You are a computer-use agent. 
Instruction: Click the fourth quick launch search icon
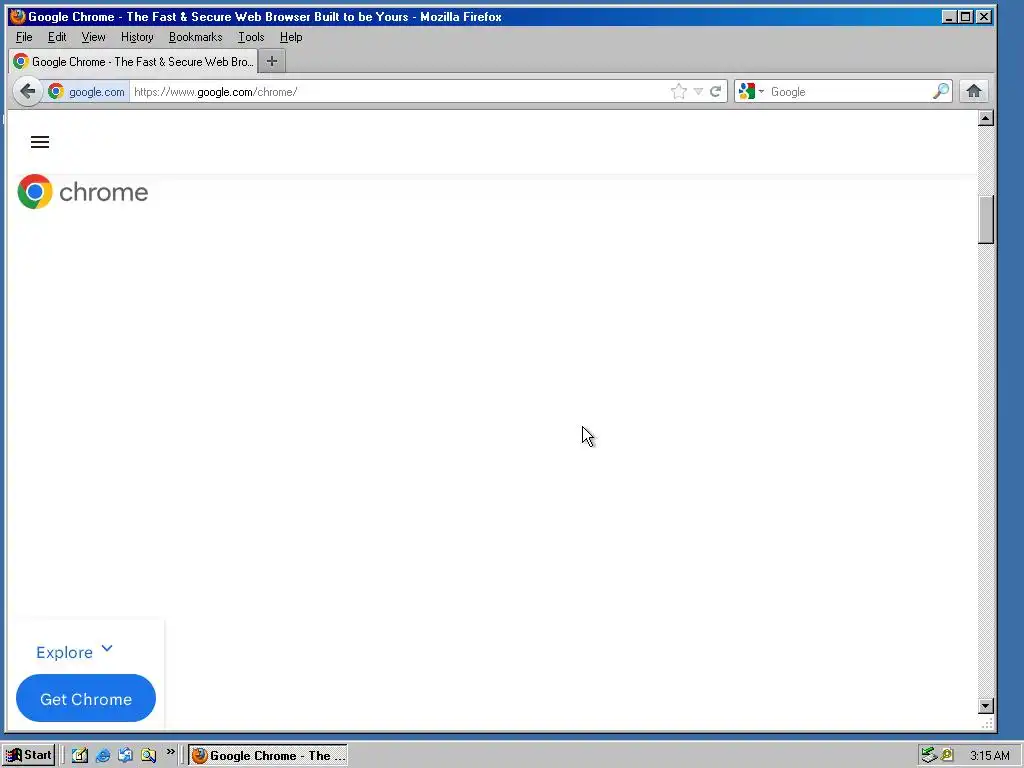click(x=148, y=756)
